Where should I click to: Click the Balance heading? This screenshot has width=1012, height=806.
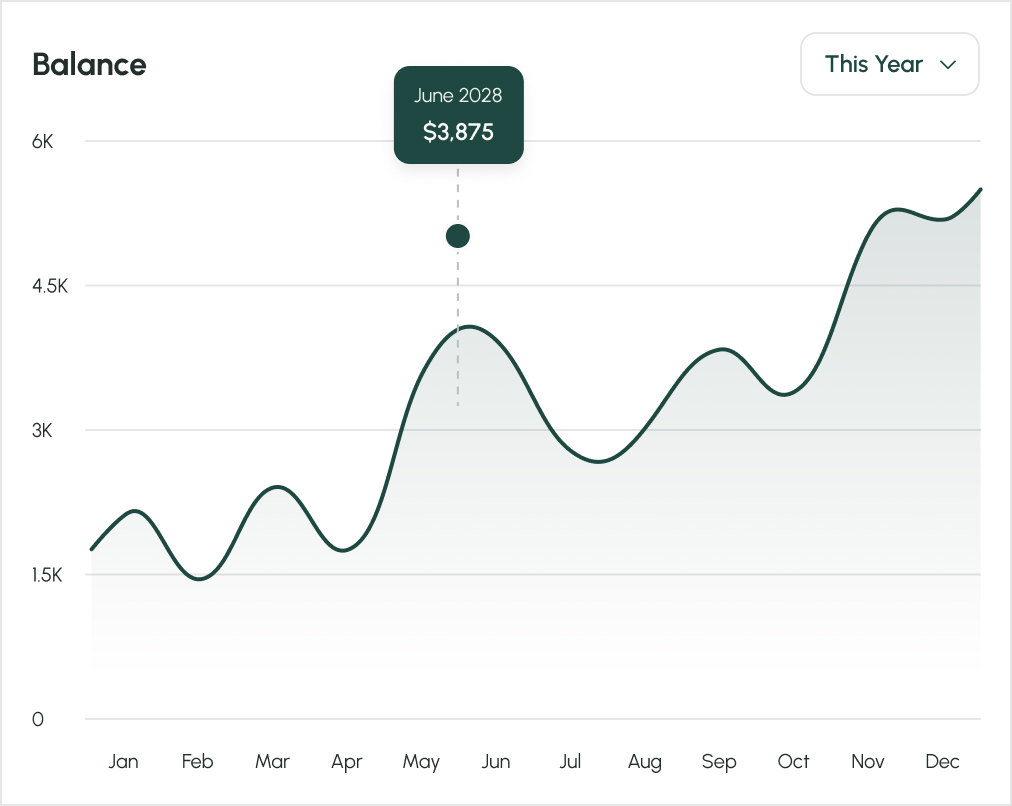click(89, 64)
